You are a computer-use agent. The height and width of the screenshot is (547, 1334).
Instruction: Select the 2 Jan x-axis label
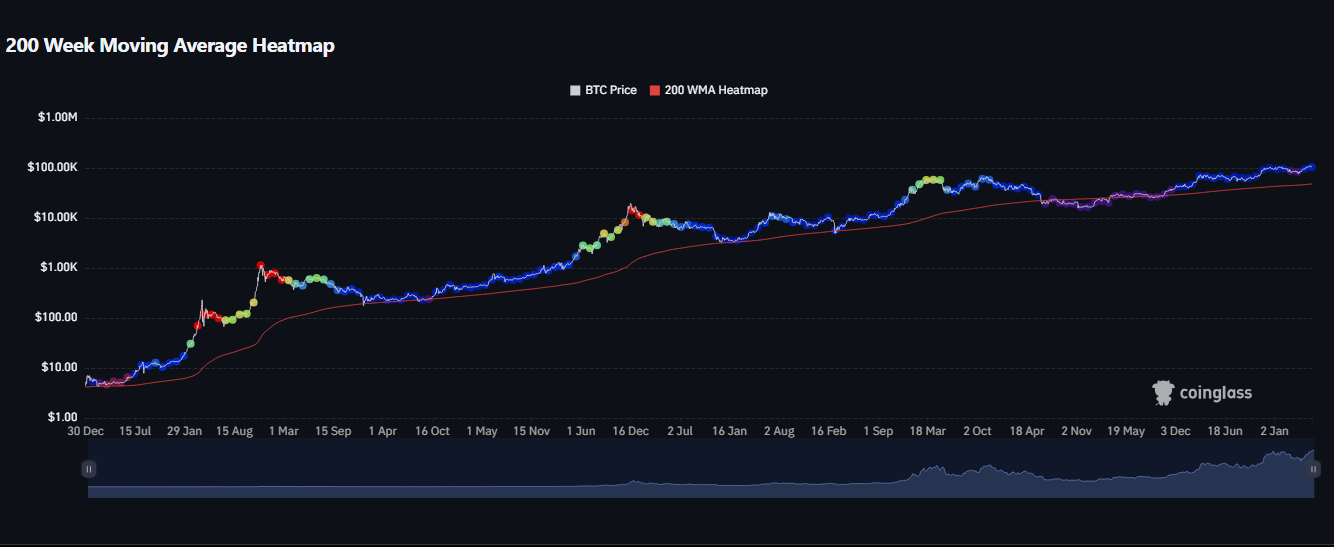(x=1274, y=431)
